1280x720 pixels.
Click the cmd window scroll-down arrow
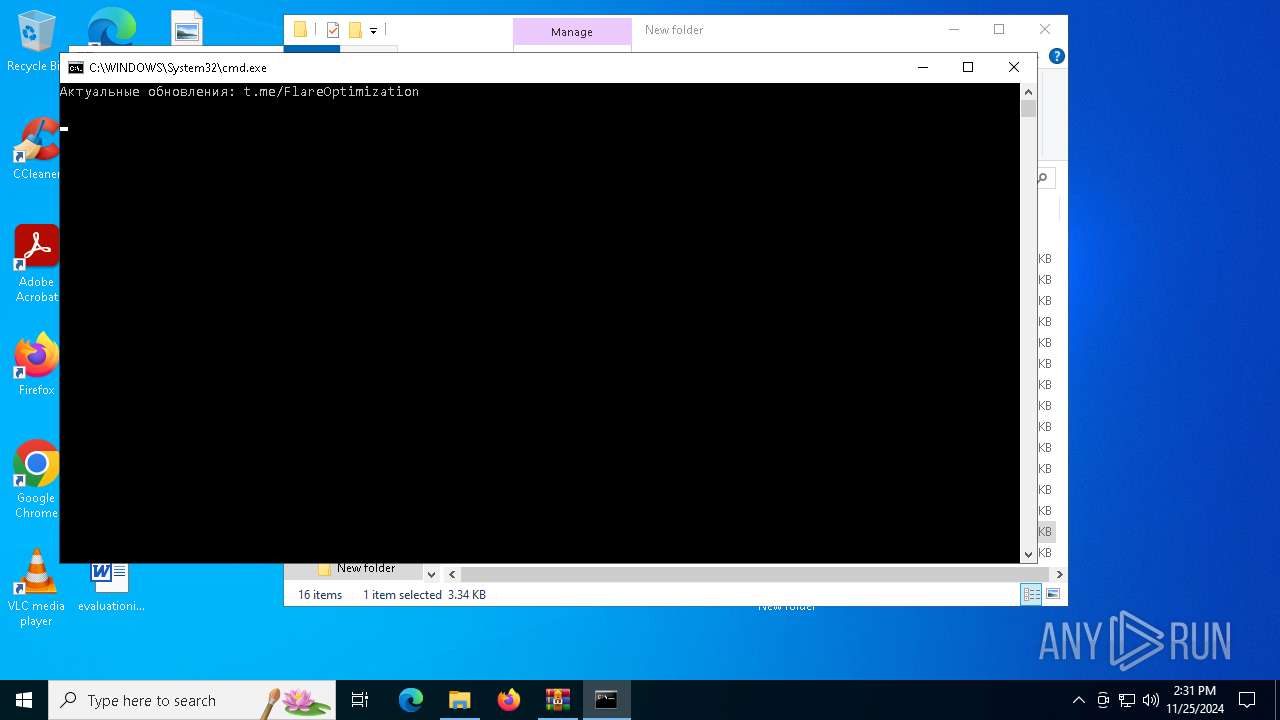point(1028,554)
